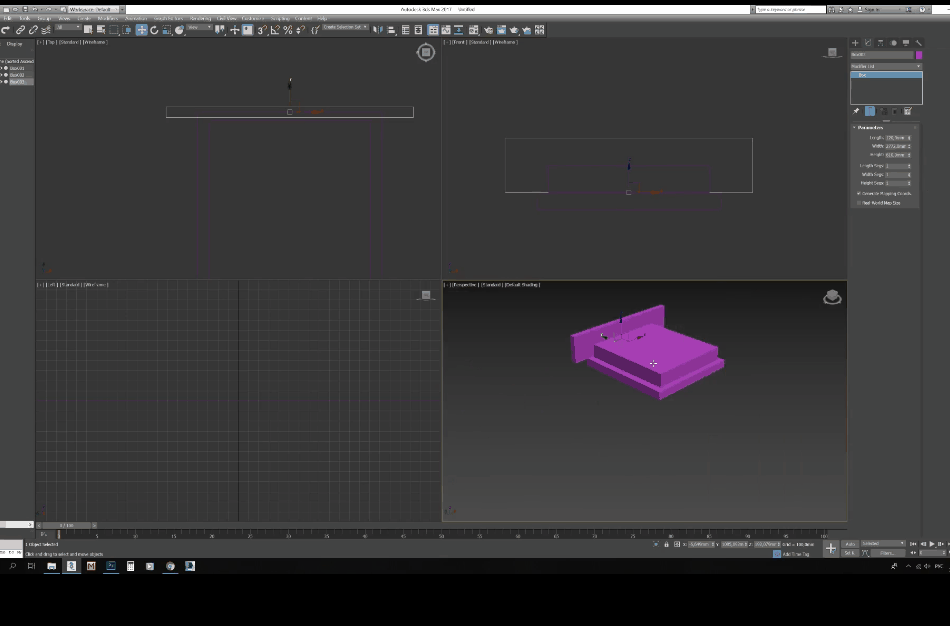Activate the Select and Rotate tool

tap(154, 30)
